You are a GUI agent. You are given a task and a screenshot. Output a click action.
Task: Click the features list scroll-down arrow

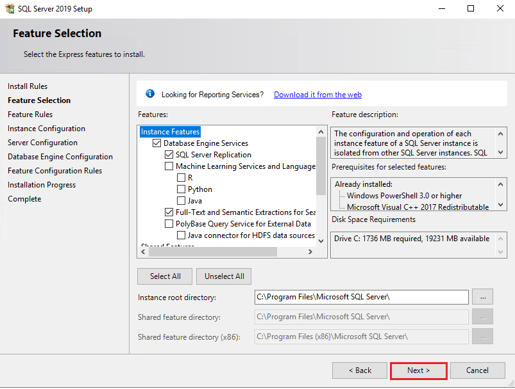321,241
